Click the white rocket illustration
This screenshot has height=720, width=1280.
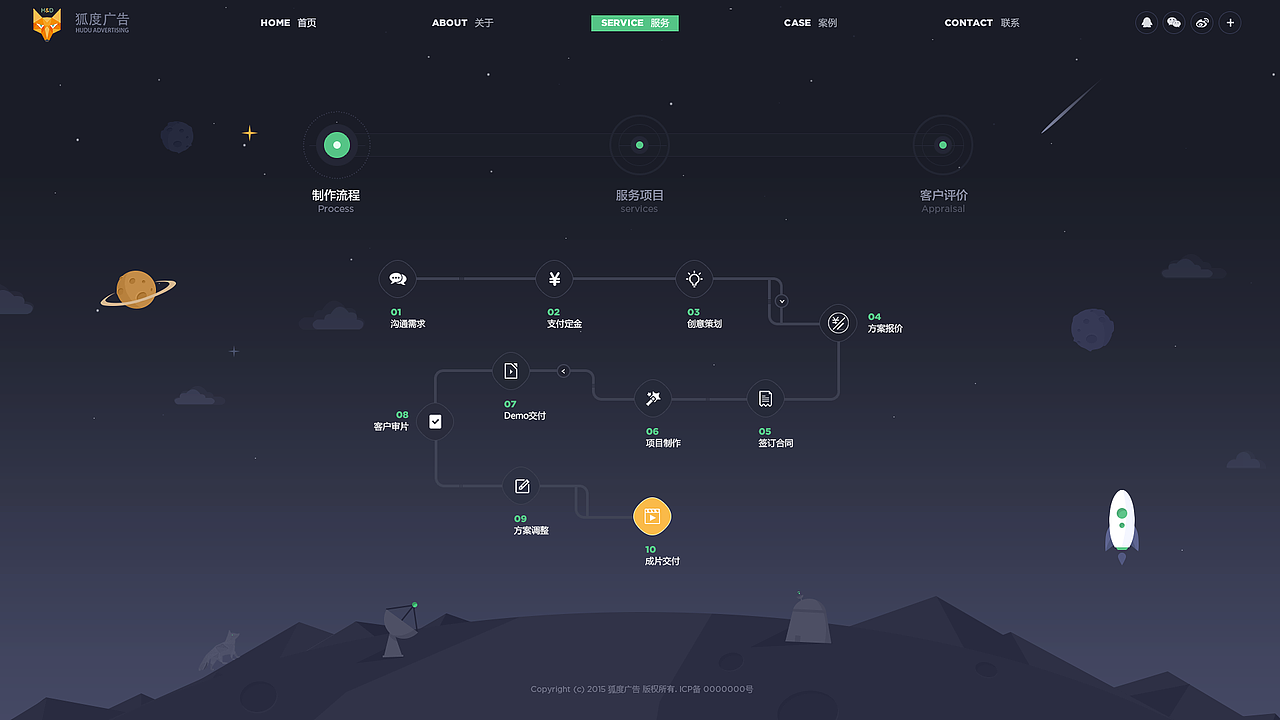pyautogui.click(x=1122, y=525)
